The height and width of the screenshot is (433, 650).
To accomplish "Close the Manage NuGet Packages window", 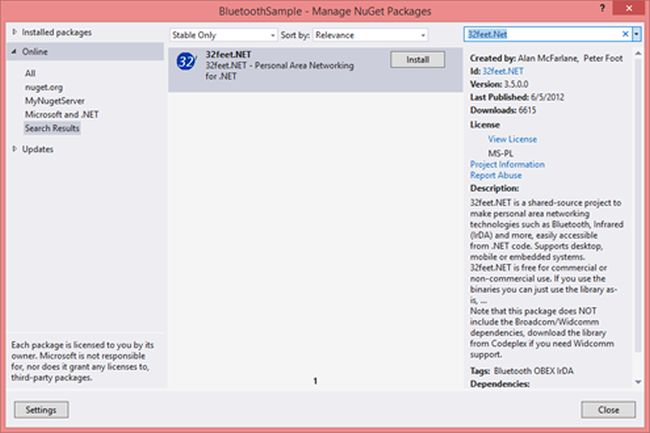I will pos(629,8).
